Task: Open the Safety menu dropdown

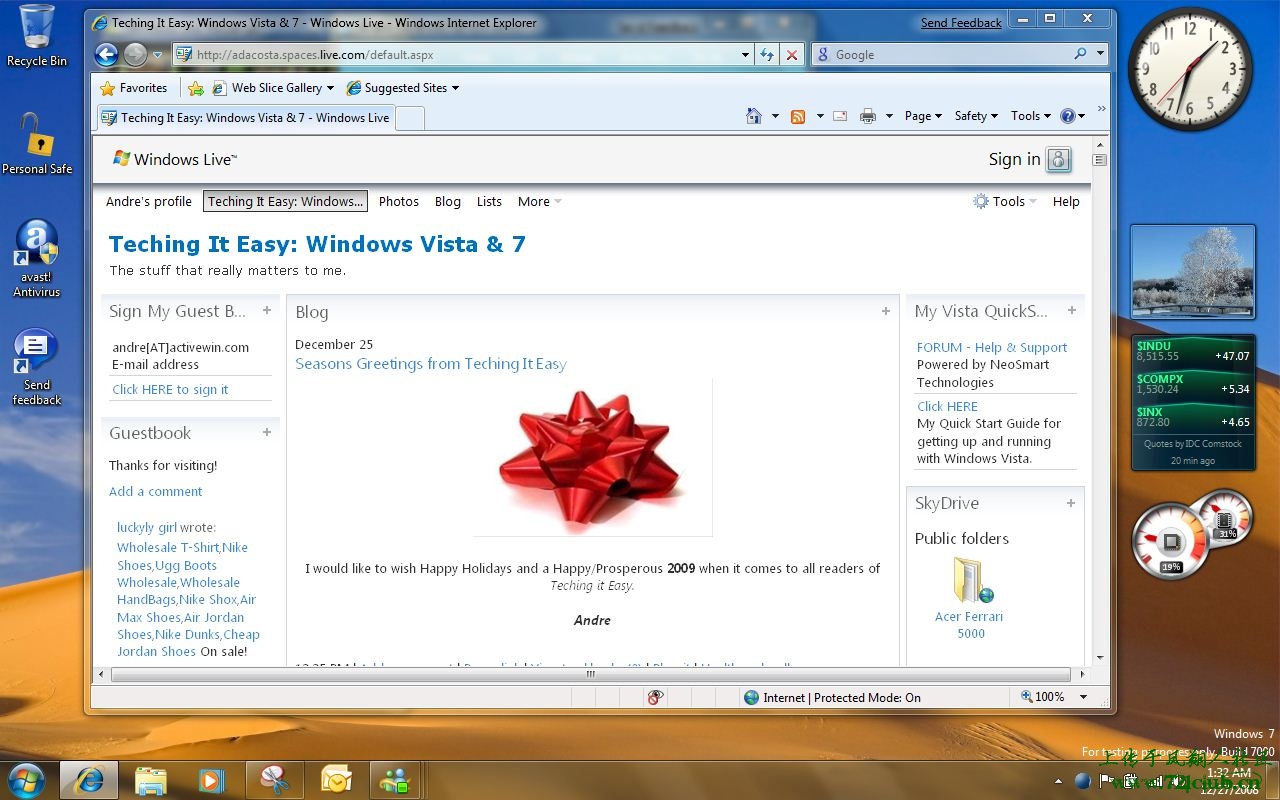Action: [976, 116]
